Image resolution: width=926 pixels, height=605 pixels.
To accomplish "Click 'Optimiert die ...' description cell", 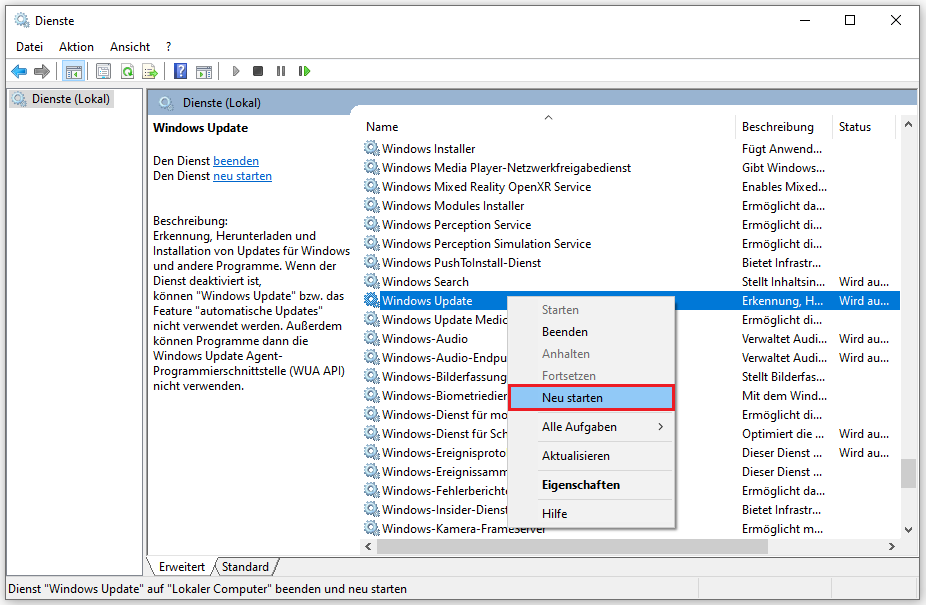I will pos(782,434).
